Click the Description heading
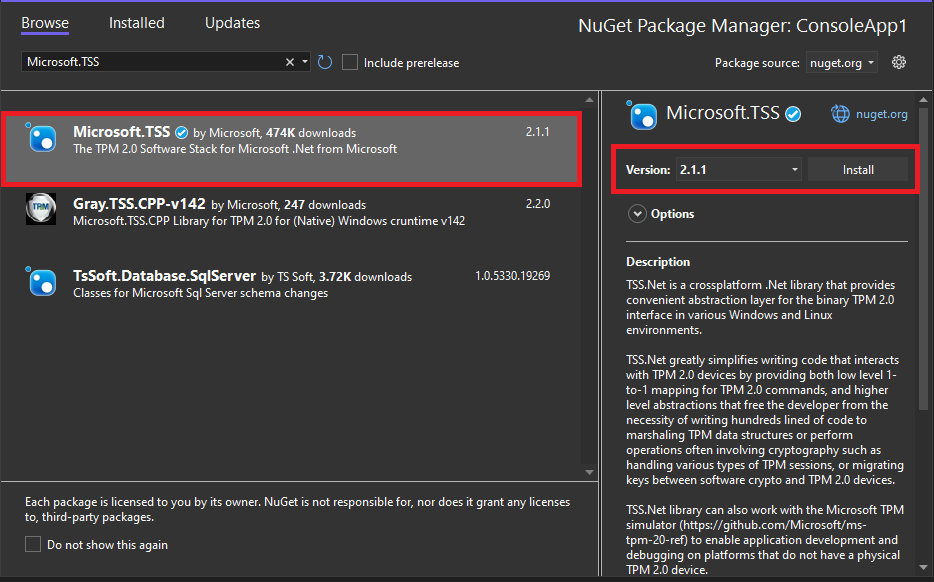The width and height of the screenshot is (934, 582). pos(658,262)
